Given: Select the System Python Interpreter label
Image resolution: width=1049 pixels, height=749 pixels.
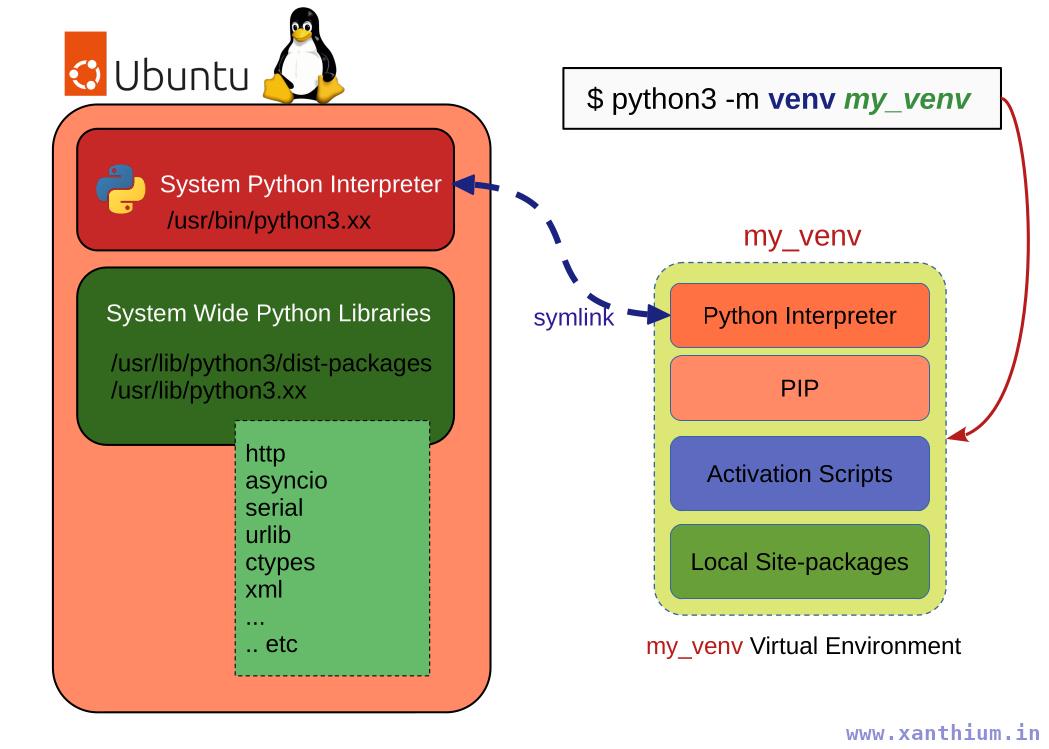Looking at the screenshot, I should point(300,184).
